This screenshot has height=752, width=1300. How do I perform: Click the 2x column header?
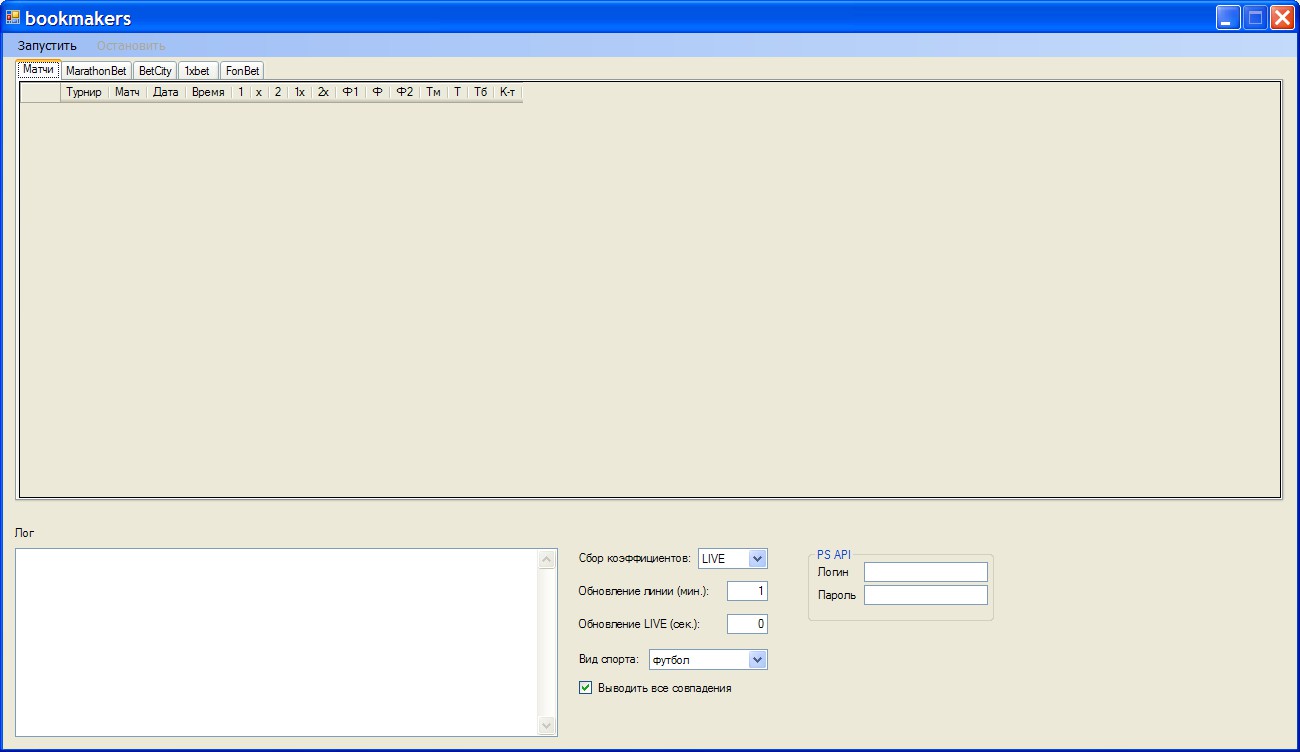323,92
